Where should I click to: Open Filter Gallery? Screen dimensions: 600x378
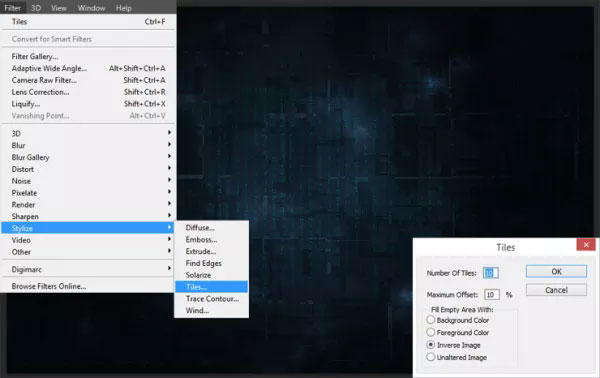point(88,57)
